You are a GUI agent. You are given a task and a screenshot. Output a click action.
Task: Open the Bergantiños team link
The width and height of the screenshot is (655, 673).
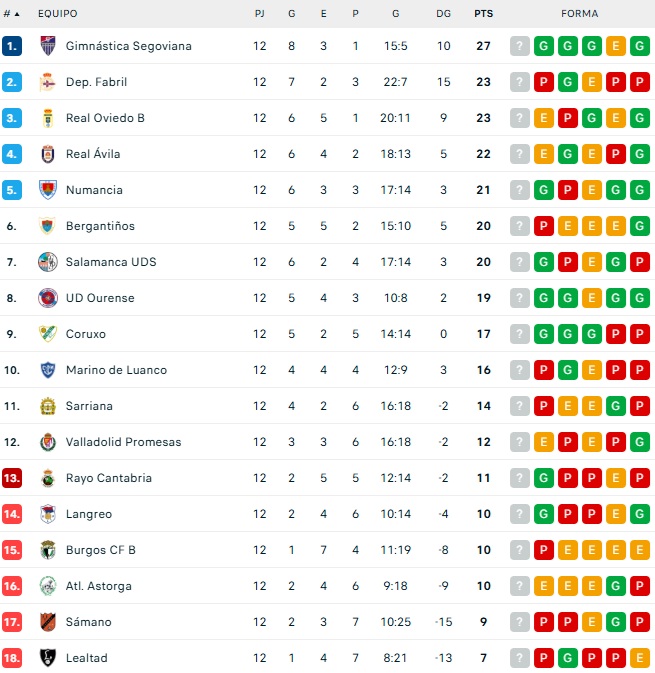100,226
